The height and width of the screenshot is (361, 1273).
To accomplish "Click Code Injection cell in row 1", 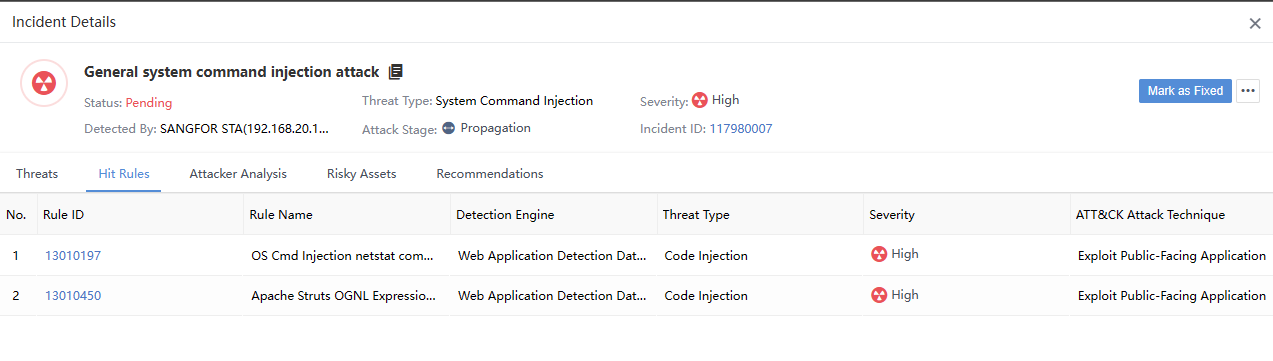I will [706, 256].
